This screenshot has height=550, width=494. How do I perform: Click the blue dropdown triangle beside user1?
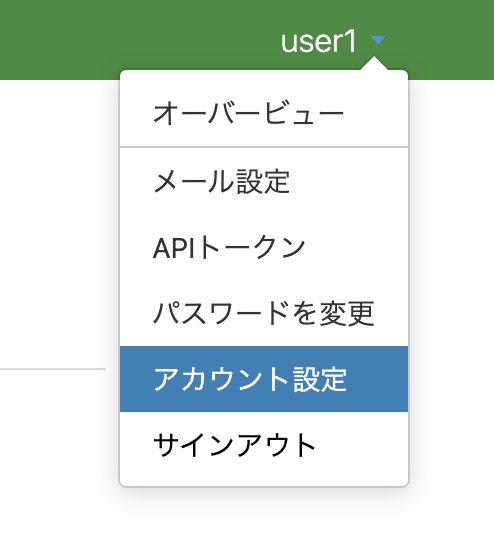[x=378, y=40]
